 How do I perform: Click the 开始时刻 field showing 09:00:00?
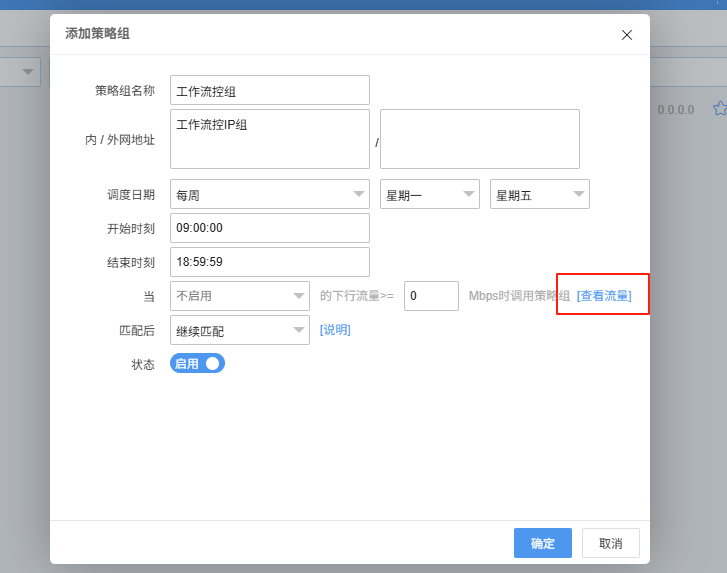[270, 228]
